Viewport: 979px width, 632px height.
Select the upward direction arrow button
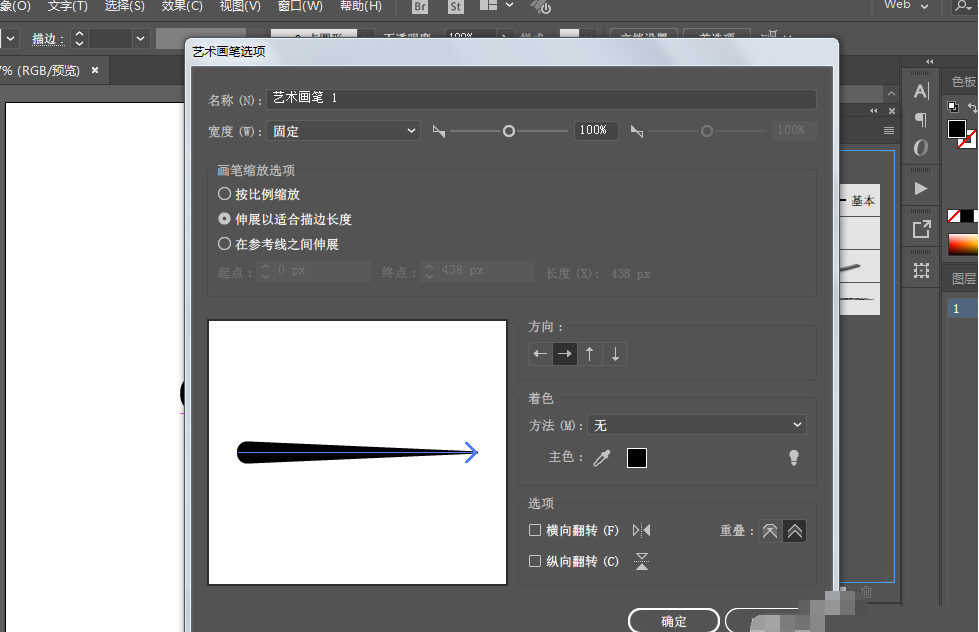[x=590, y=353]
